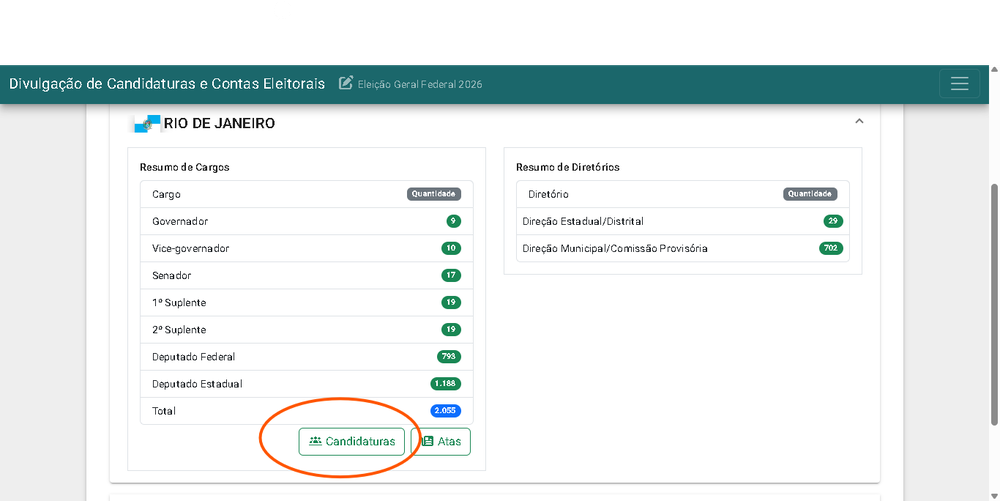The width and height of the screenshot is (1000, 501).
Task: Click the Cargo column header
Action: (x=166, y=194)
